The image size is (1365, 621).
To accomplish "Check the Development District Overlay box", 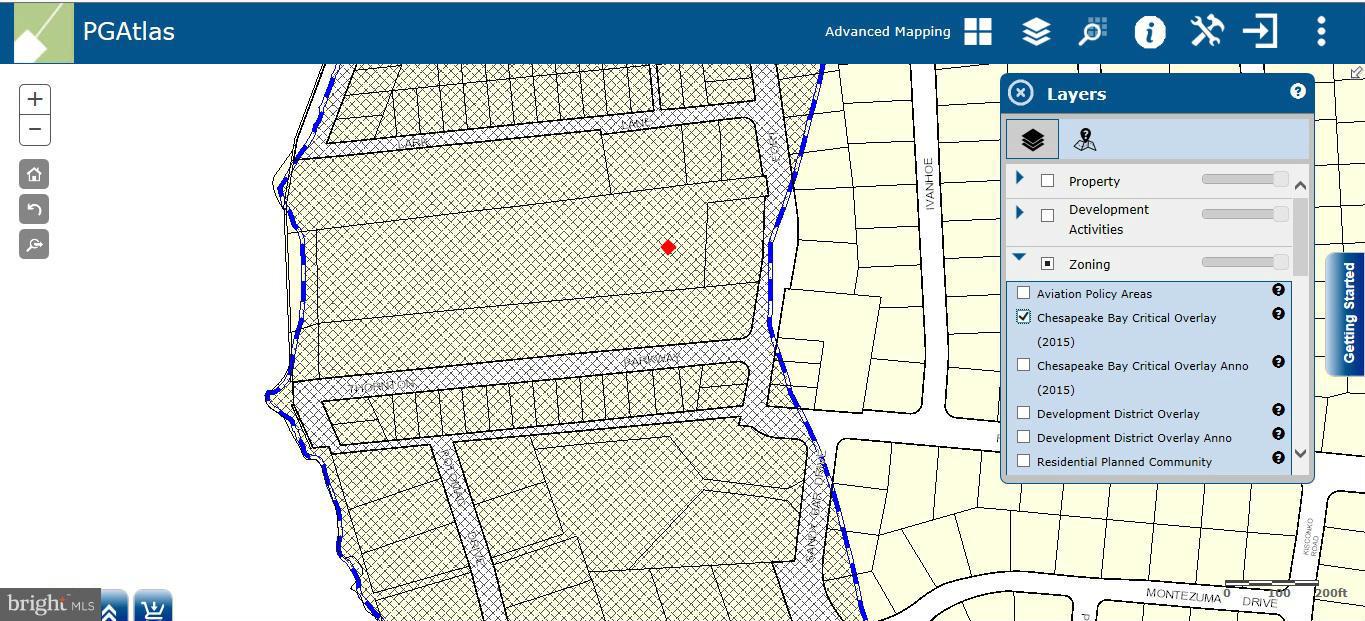I will coord(1023,413).
